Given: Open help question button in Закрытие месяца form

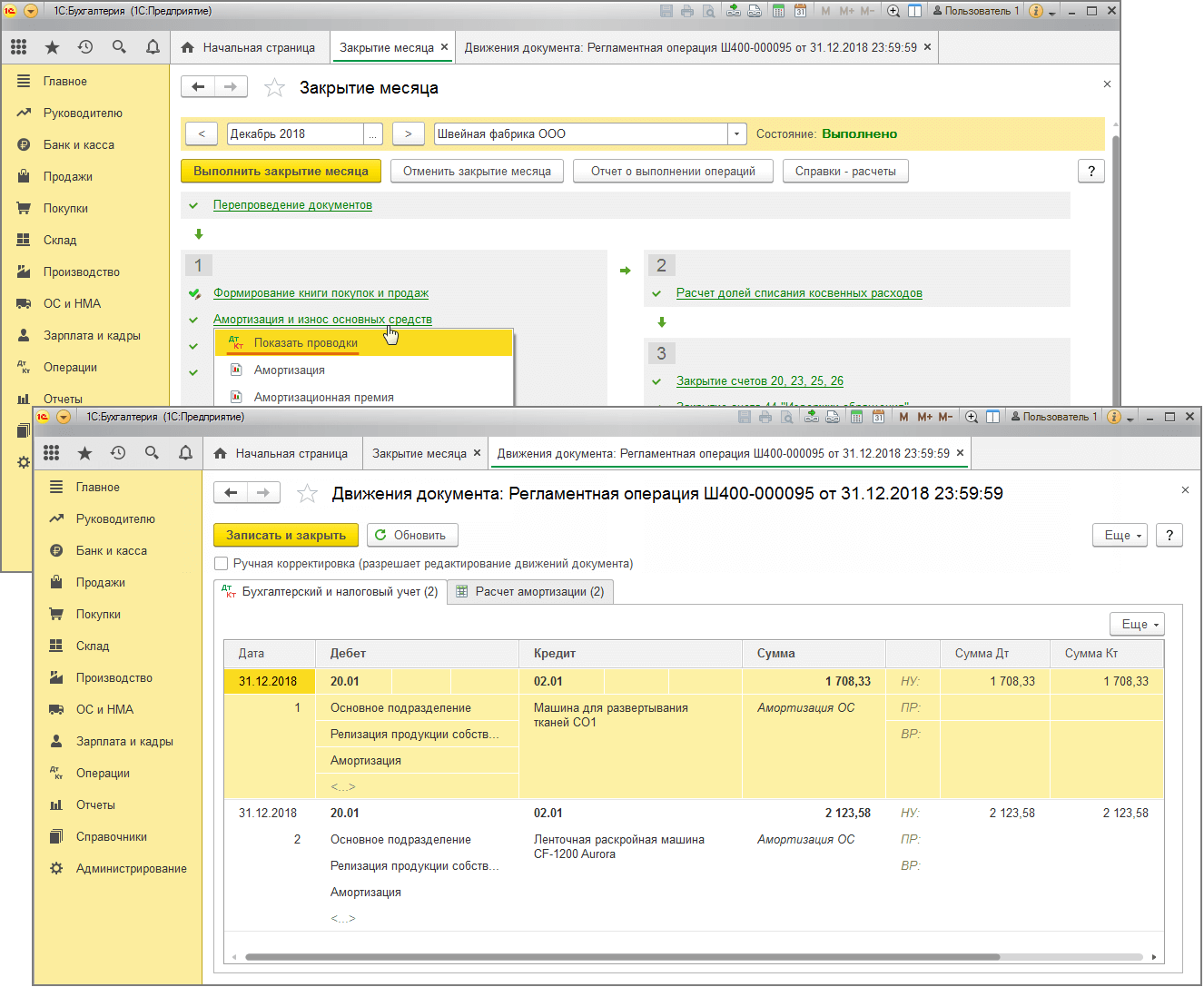Looking at the screenshot, I should pos(1091,171).
